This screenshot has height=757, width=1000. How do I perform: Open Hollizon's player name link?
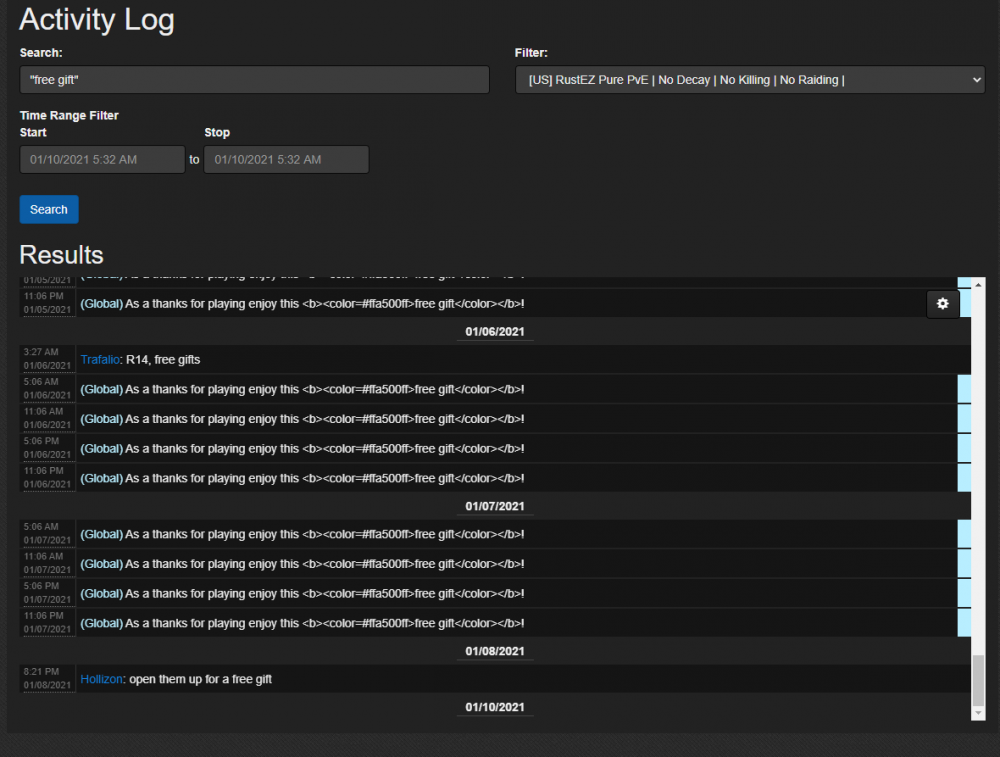click(102, 679)
